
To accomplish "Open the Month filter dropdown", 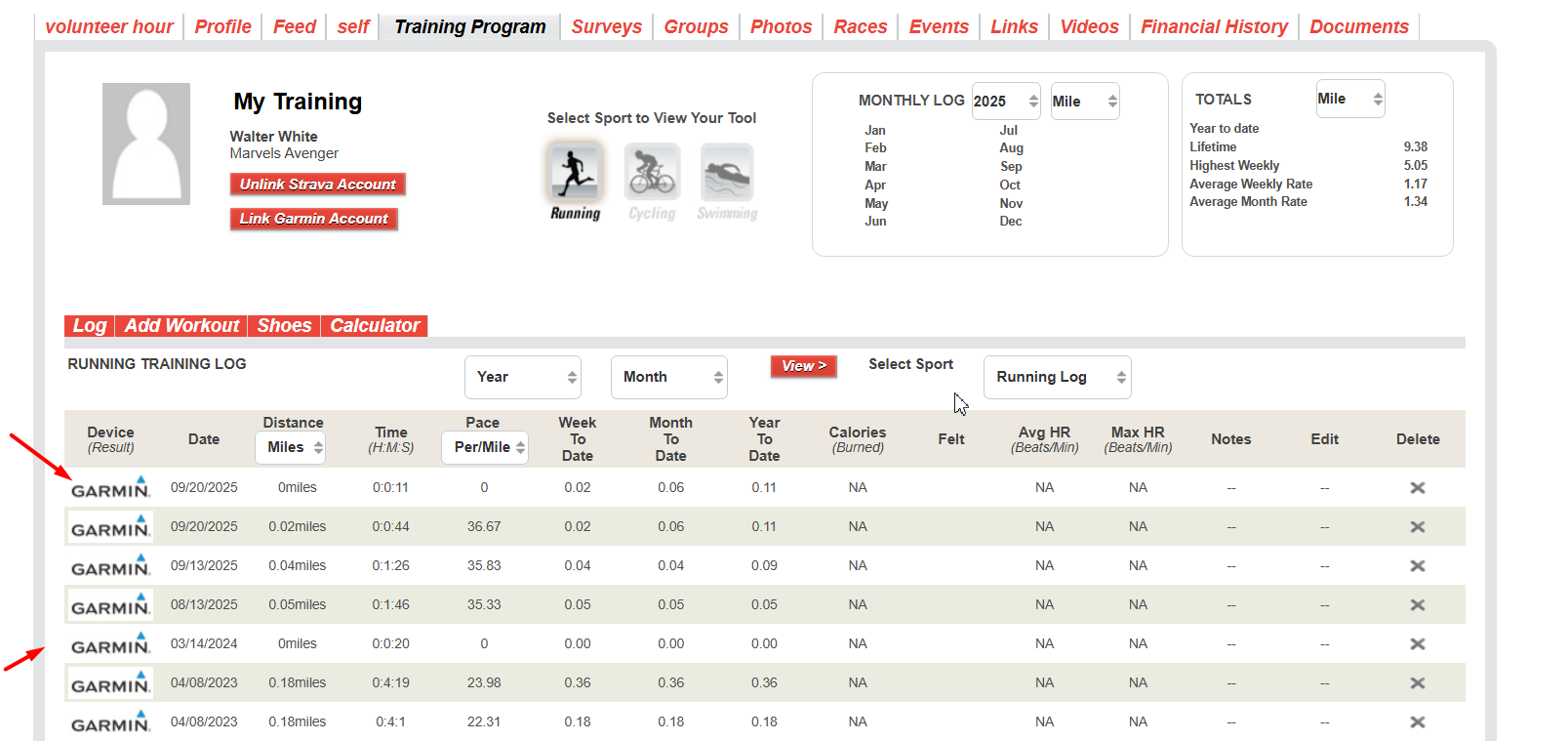I will click(x=669, y=377).
